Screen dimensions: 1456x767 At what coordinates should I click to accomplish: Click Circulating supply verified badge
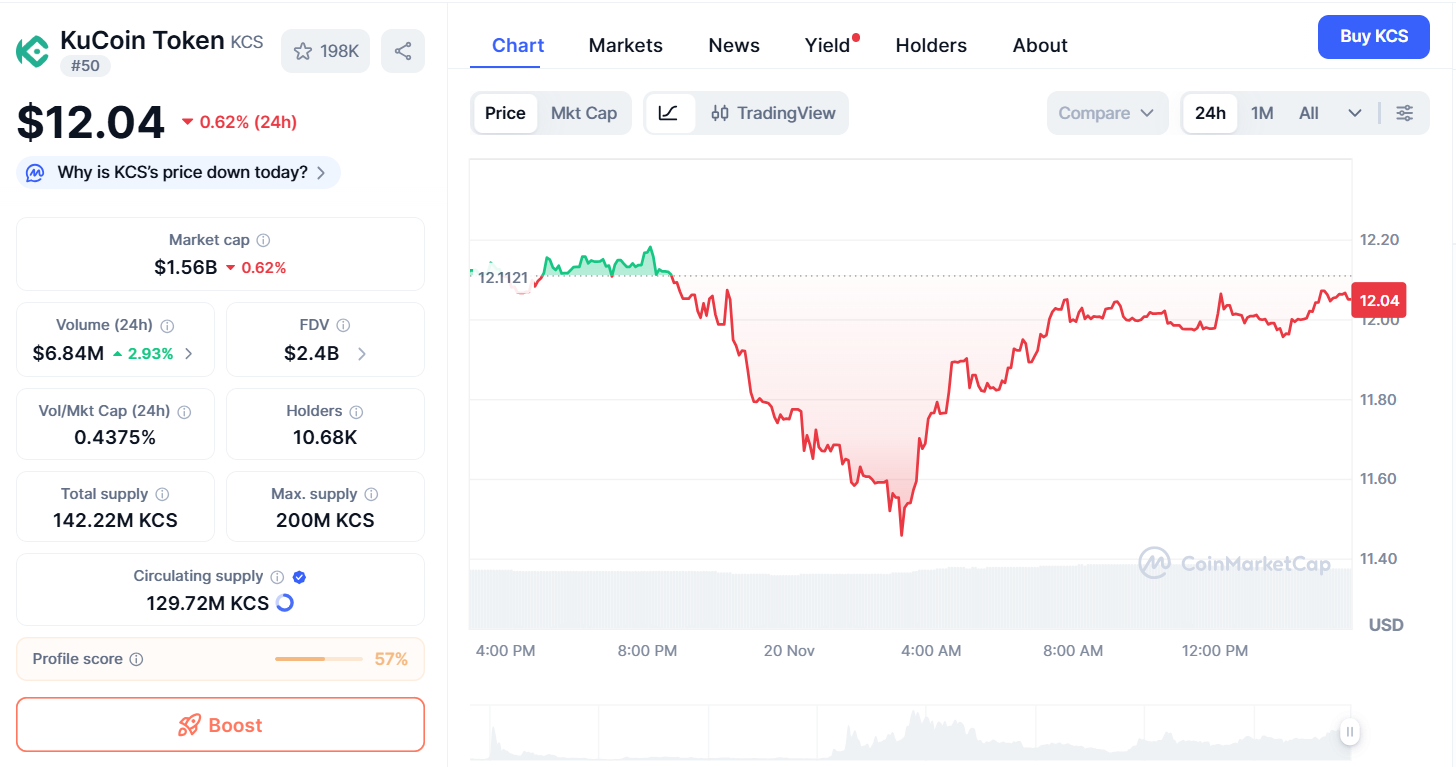point(299,577)
